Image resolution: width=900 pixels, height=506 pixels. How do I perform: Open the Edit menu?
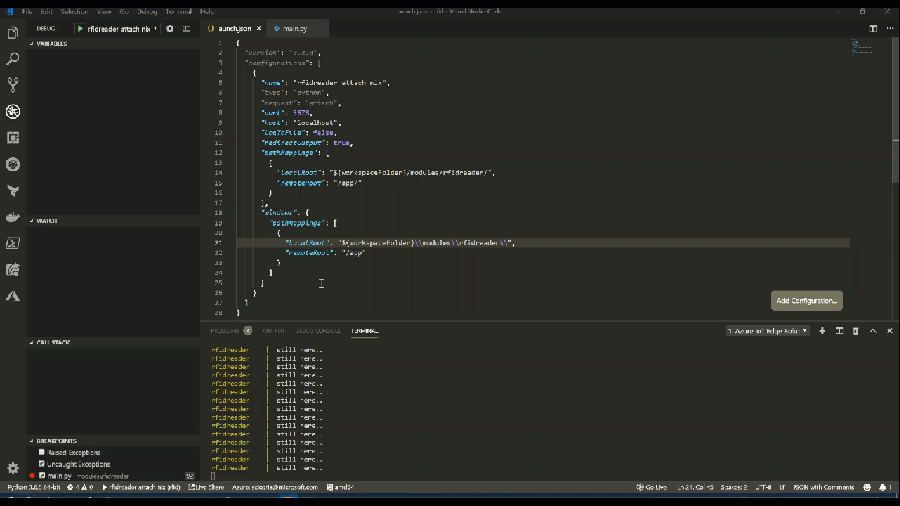tap(46, 11)
